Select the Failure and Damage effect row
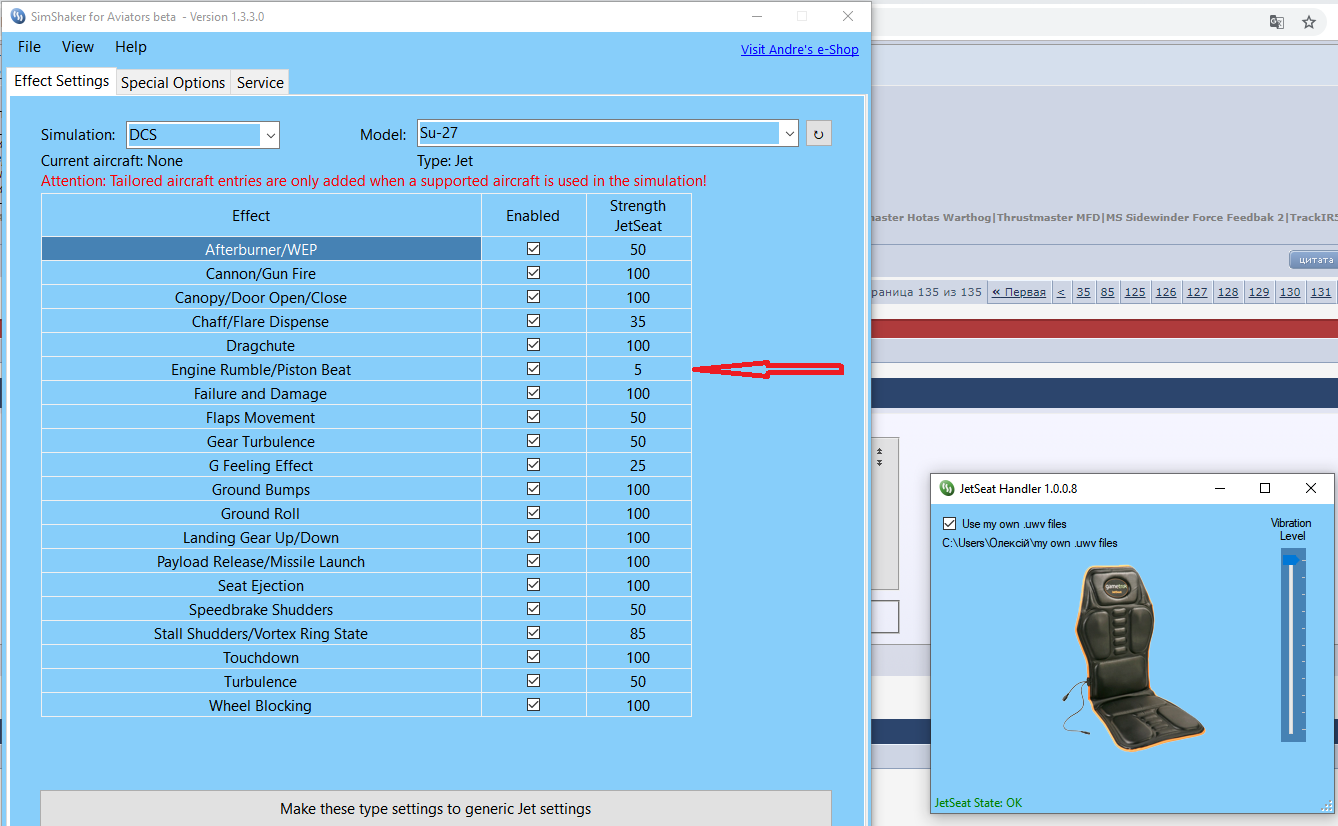The image size is (1338, 826). point(261,393)
